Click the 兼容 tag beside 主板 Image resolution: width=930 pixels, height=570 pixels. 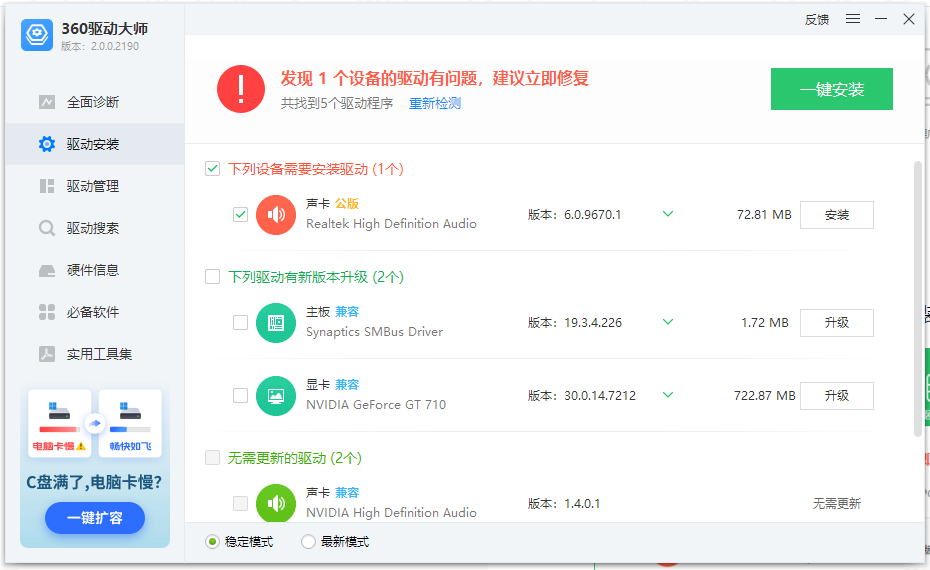[347, 311]
